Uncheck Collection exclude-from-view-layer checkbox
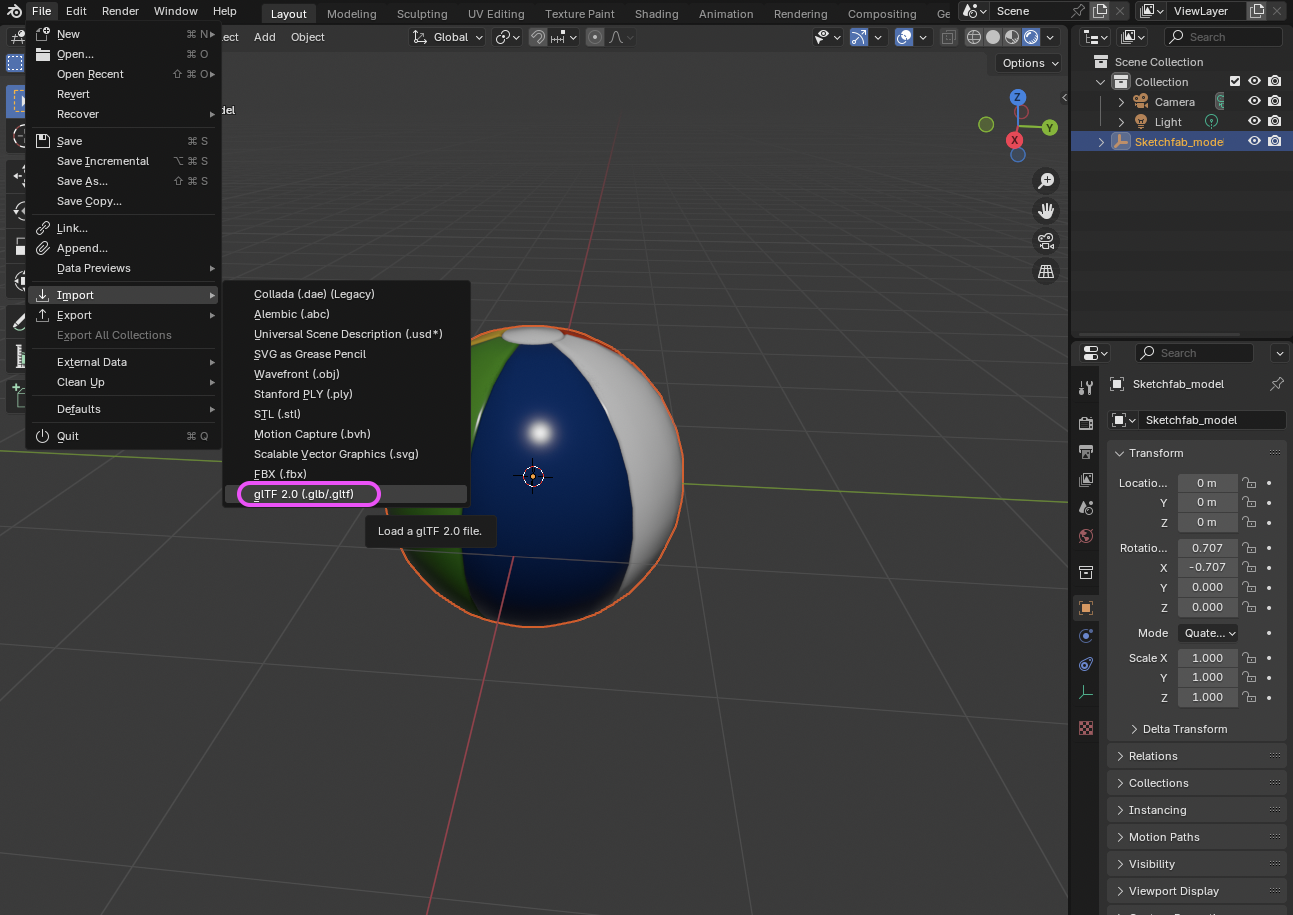Screen dimensions: 1293x915 pyautogui.click(x=1235, y=82)
